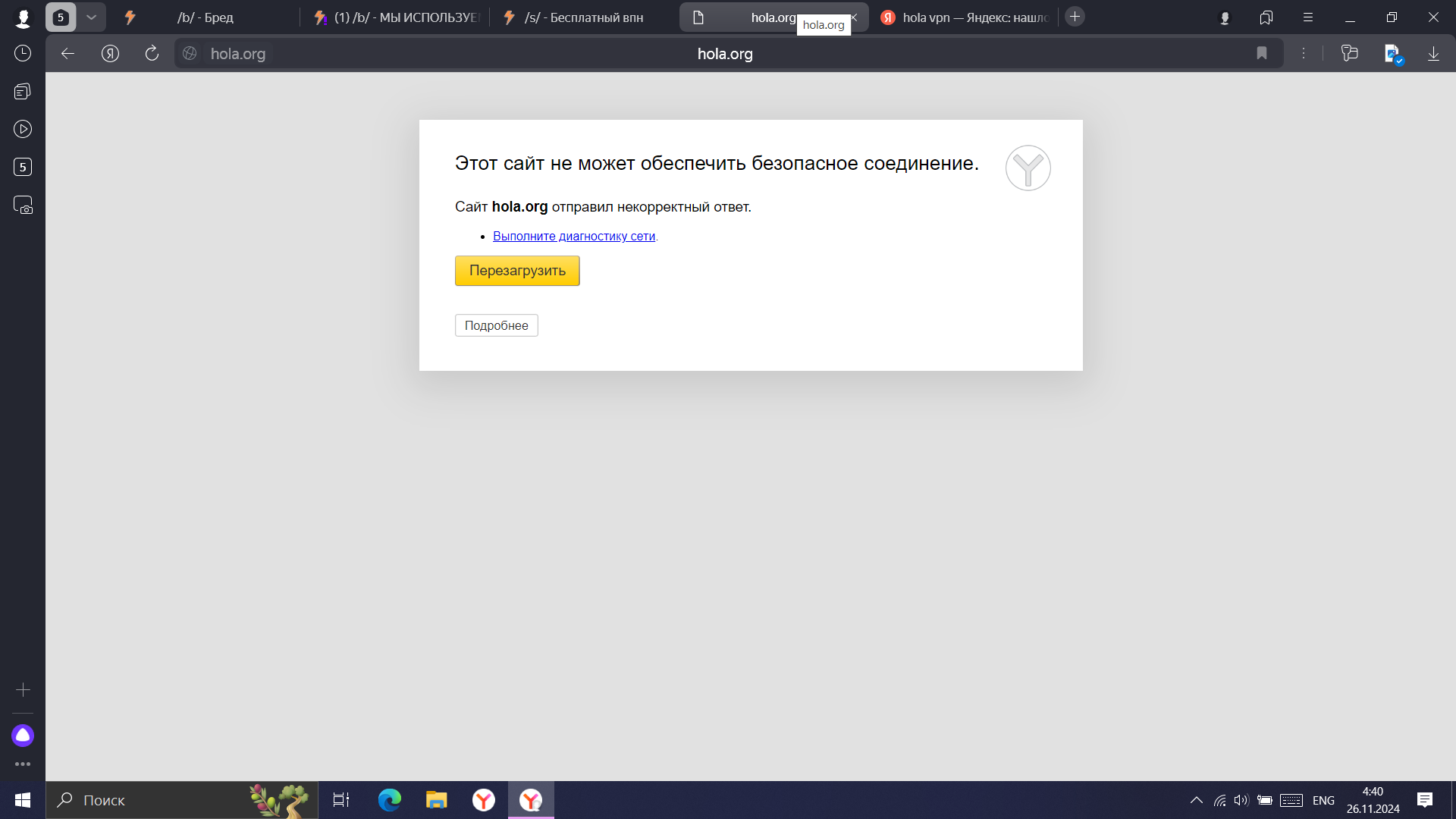The width and height of the screenshot is (1456, 819).
Task: Open File Explorer from the taskbar
Action: click(x=436, y=800)
